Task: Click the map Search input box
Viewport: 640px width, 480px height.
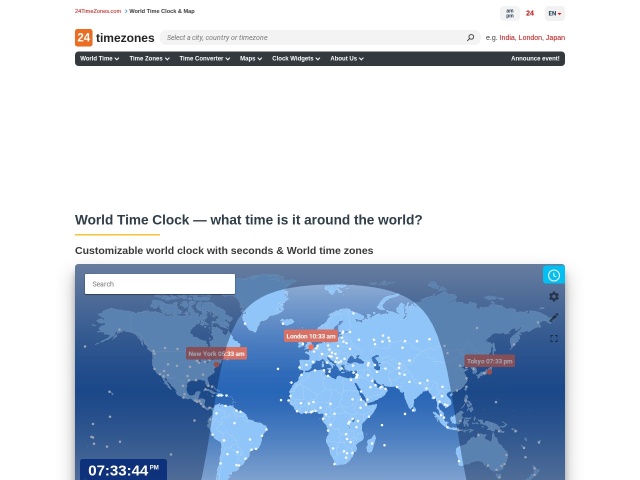Action: (x=160, y=284)
